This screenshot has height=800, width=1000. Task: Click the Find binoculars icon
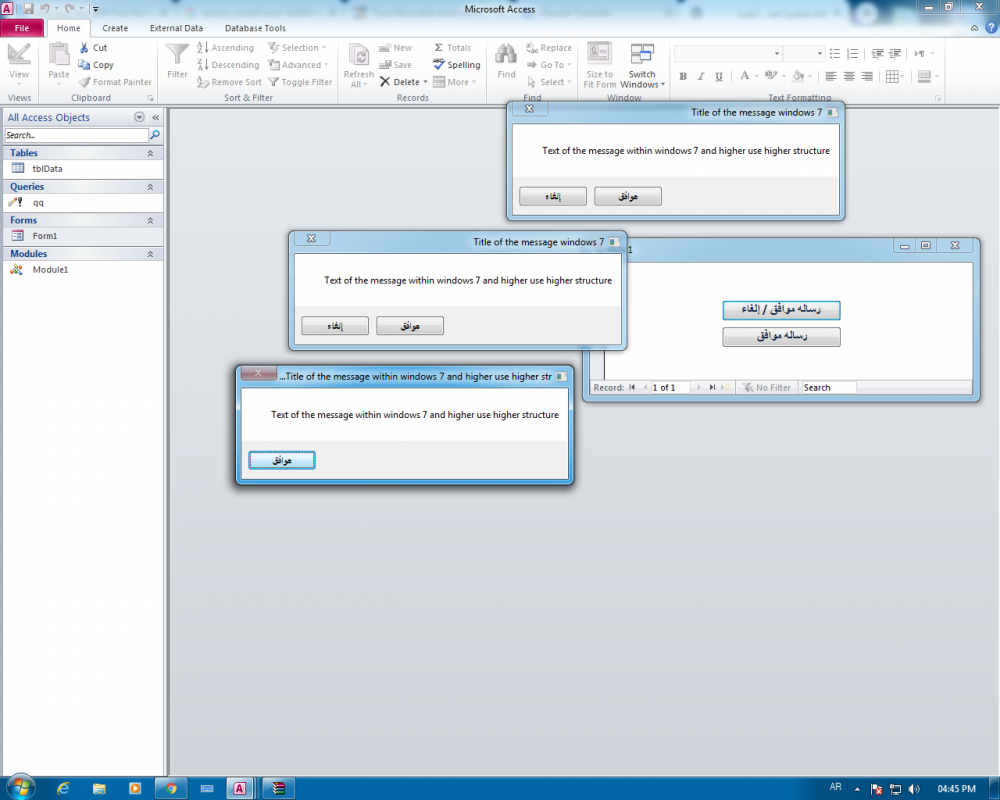[x=506, y=54]
